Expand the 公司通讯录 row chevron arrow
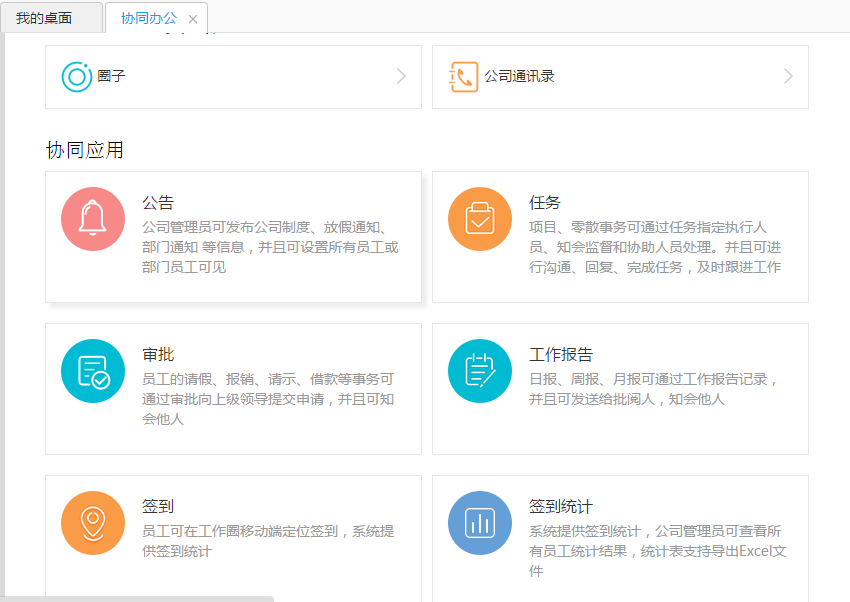850x602 pixels. [788, 76]
